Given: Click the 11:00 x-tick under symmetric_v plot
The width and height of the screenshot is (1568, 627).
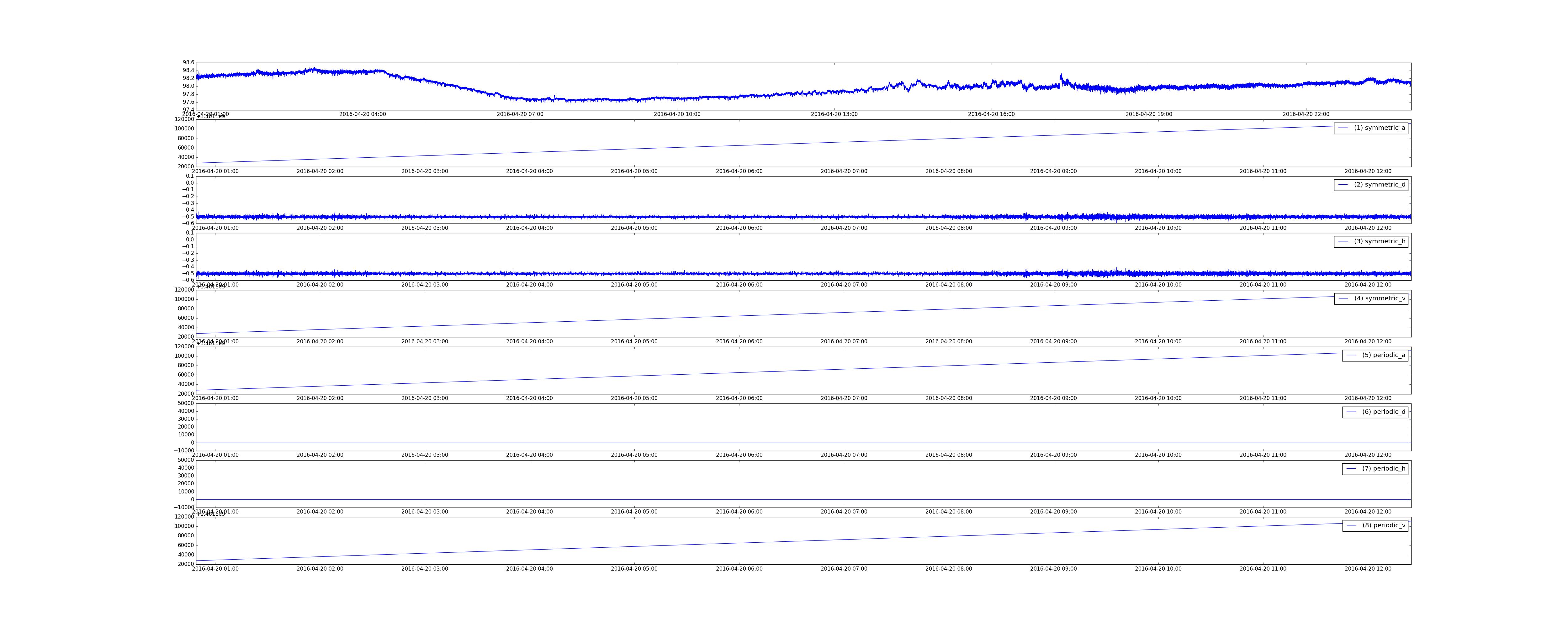Looking at the screenshot, I should point(1263,341).
